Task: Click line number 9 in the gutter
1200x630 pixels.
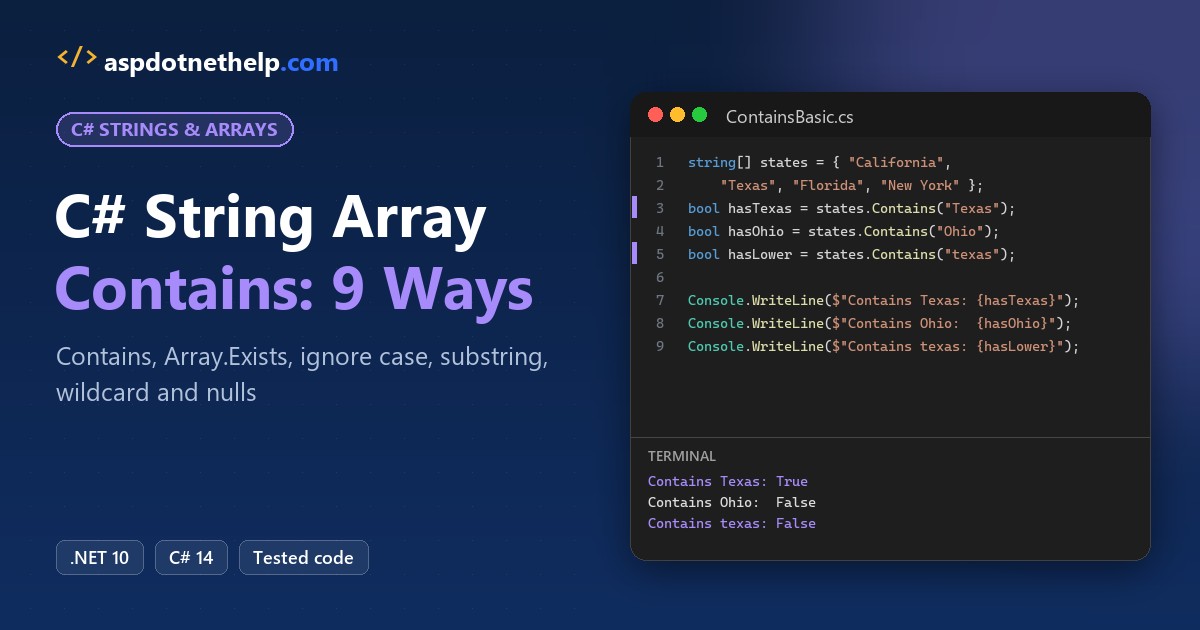Action: 659,346
